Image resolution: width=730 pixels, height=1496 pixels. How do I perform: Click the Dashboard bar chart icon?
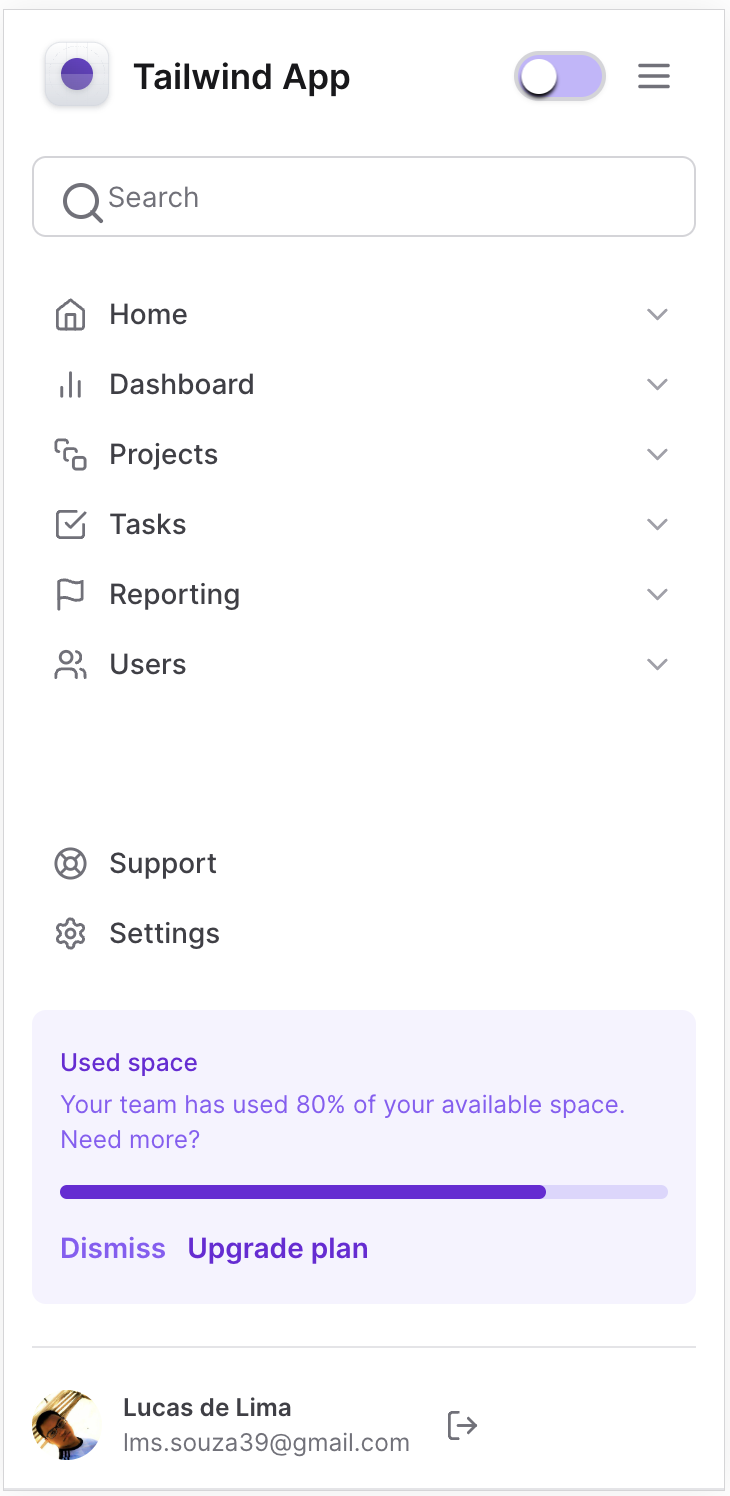point(70,385)
